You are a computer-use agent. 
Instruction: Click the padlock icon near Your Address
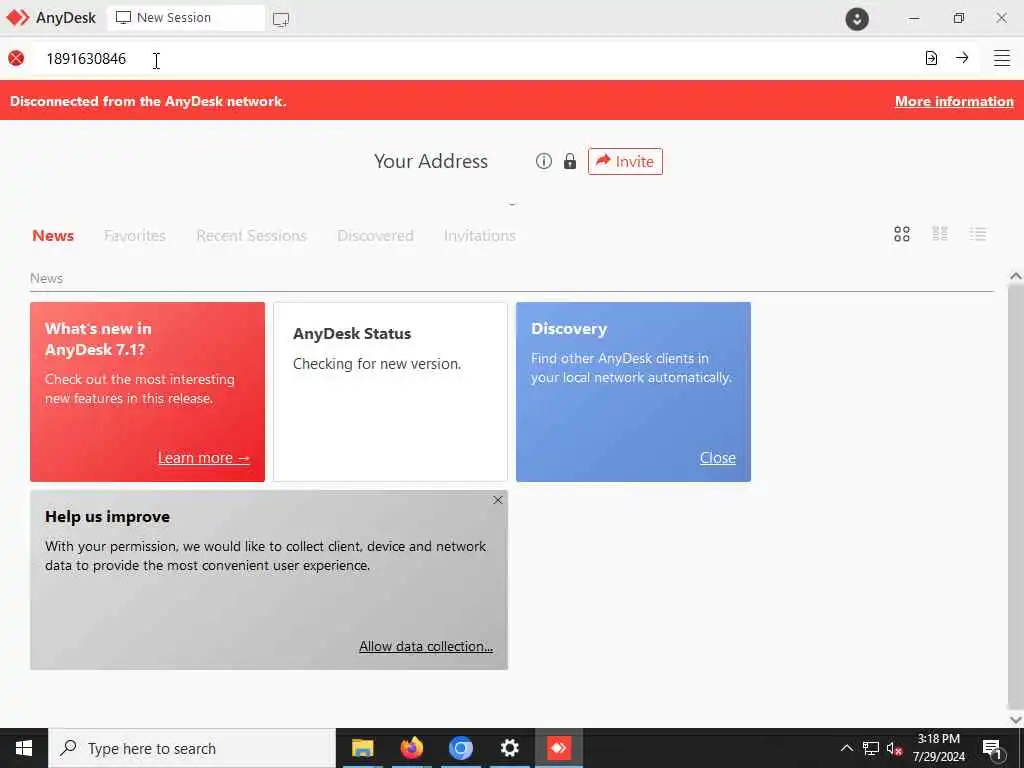569,161
